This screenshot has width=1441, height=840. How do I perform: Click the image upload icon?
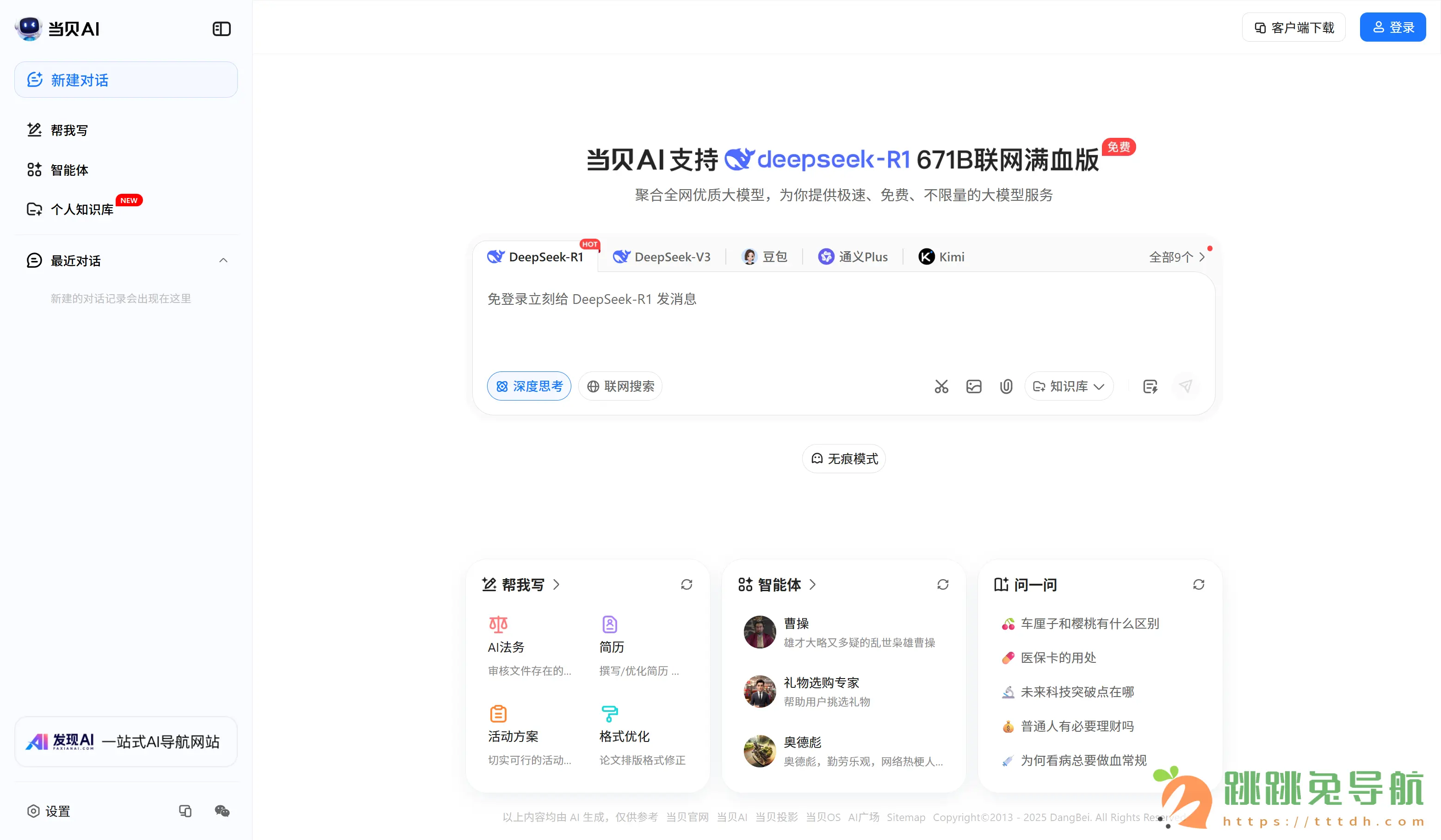974,387
